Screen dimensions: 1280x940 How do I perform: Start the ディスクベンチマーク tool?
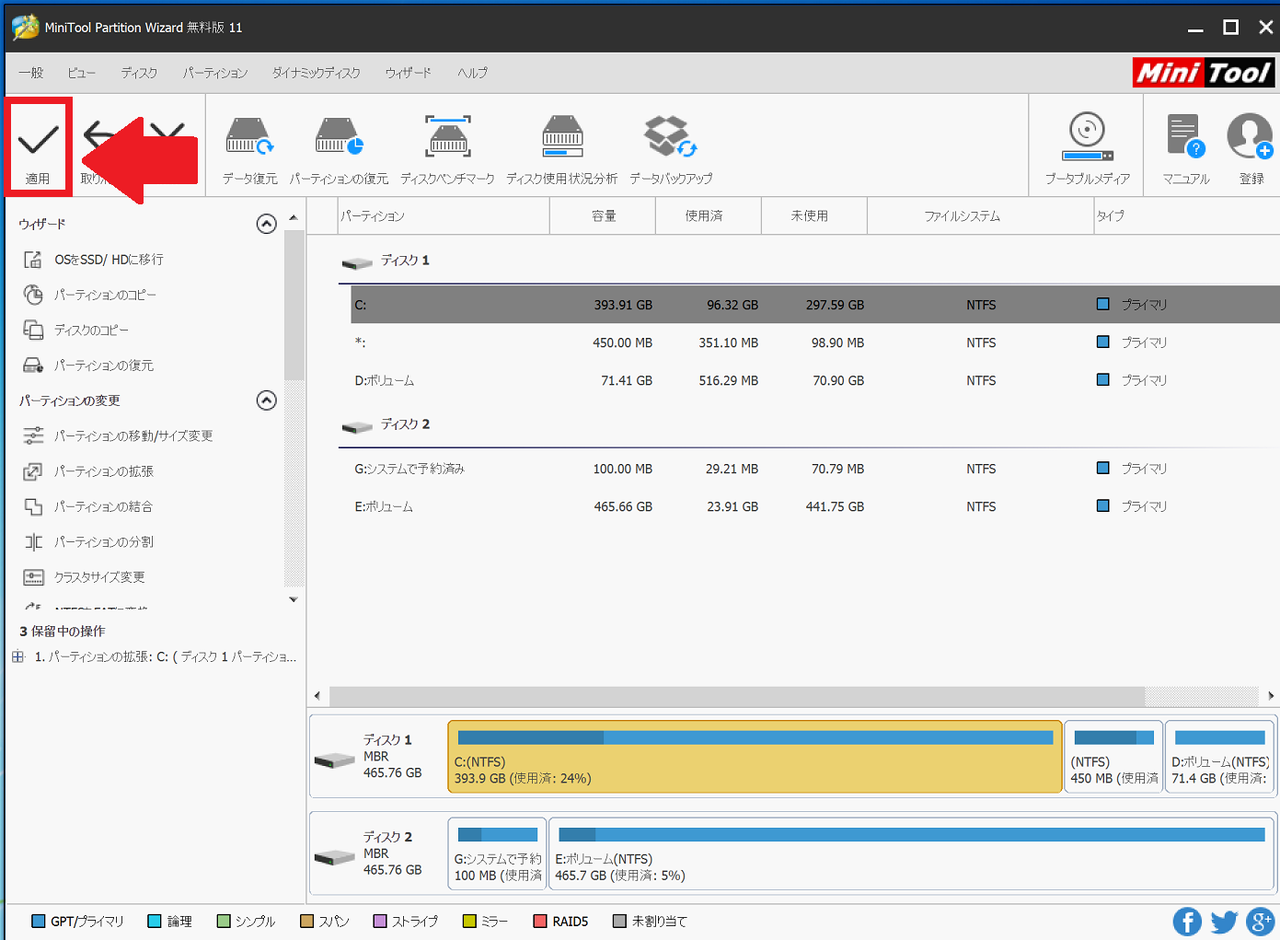(447, 149)
